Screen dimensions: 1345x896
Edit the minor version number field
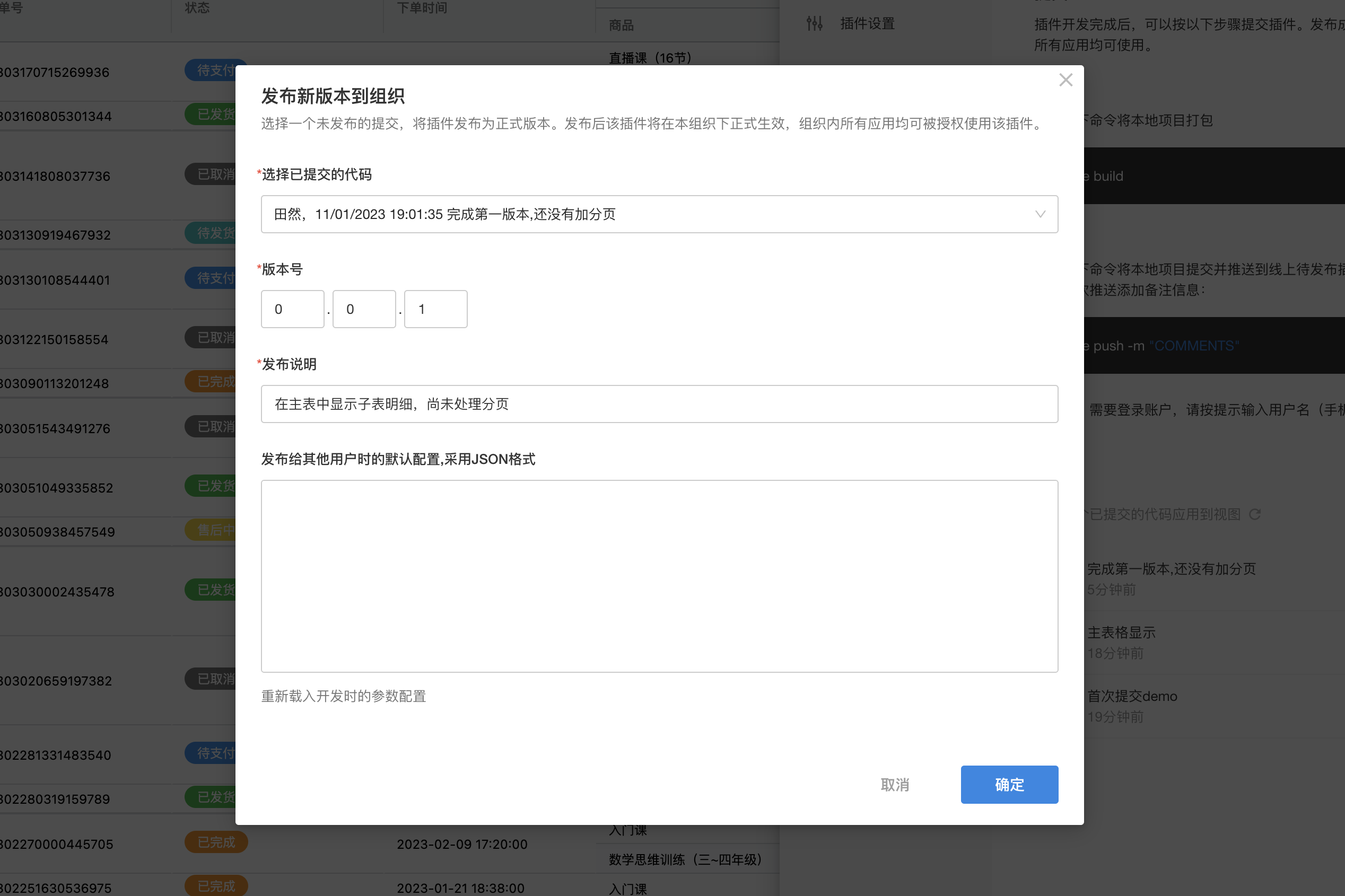tap(364, 309)
